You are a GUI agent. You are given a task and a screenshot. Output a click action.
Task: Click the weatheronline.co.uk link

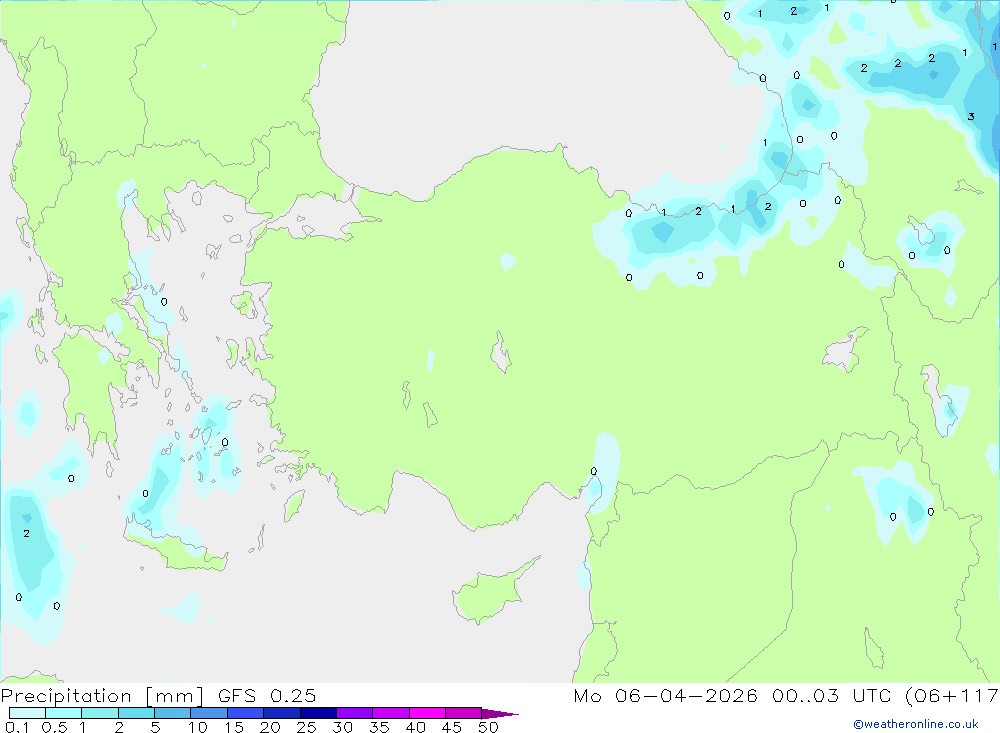tap(916, 724)
